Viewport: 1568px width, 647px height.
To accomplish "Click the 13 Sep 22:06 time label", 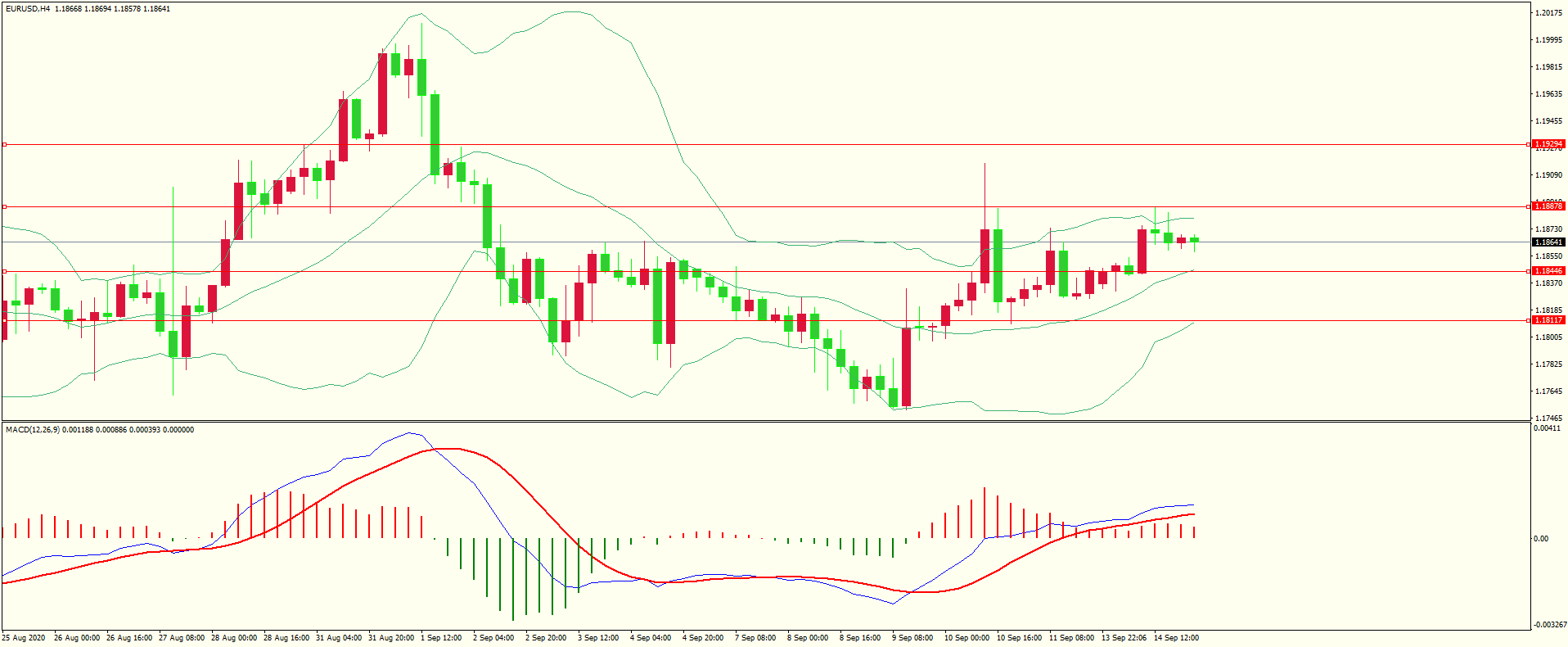I will pyautogui.click(x=1124, y=638).
